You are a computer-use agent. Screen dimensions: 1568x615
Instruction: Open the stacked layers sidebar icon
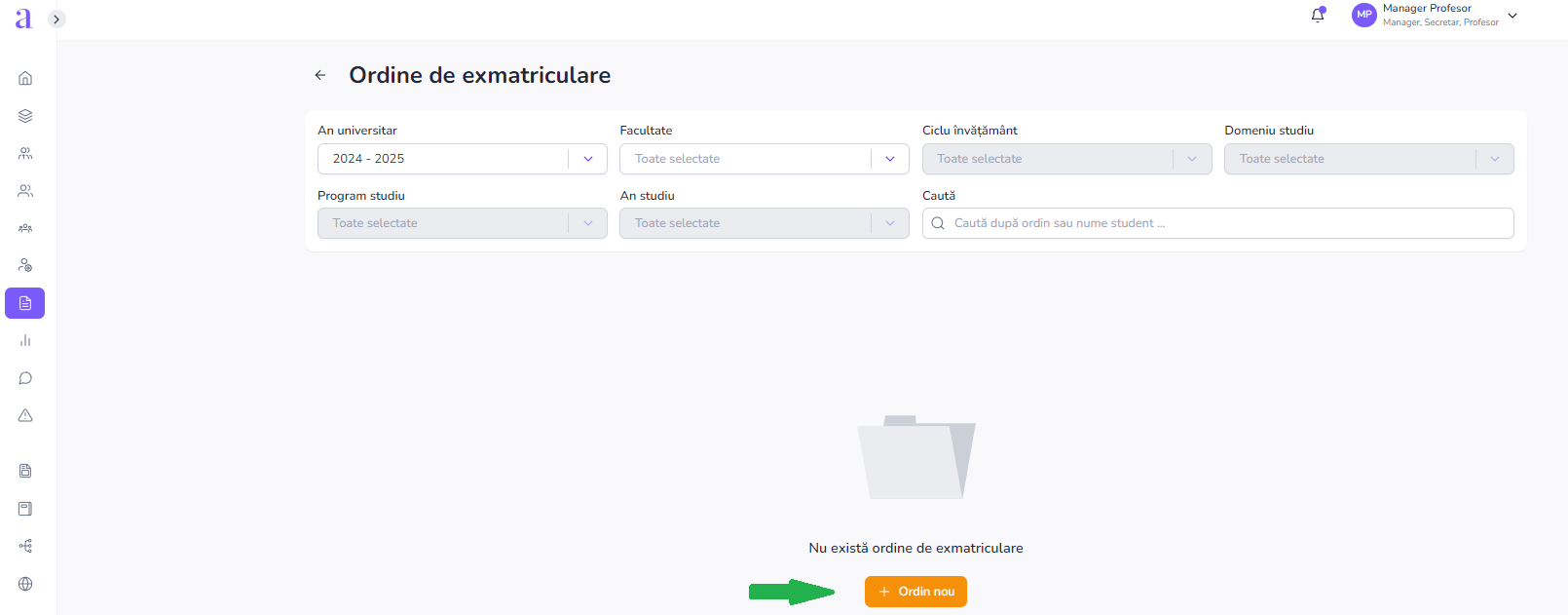click(25, 116)
